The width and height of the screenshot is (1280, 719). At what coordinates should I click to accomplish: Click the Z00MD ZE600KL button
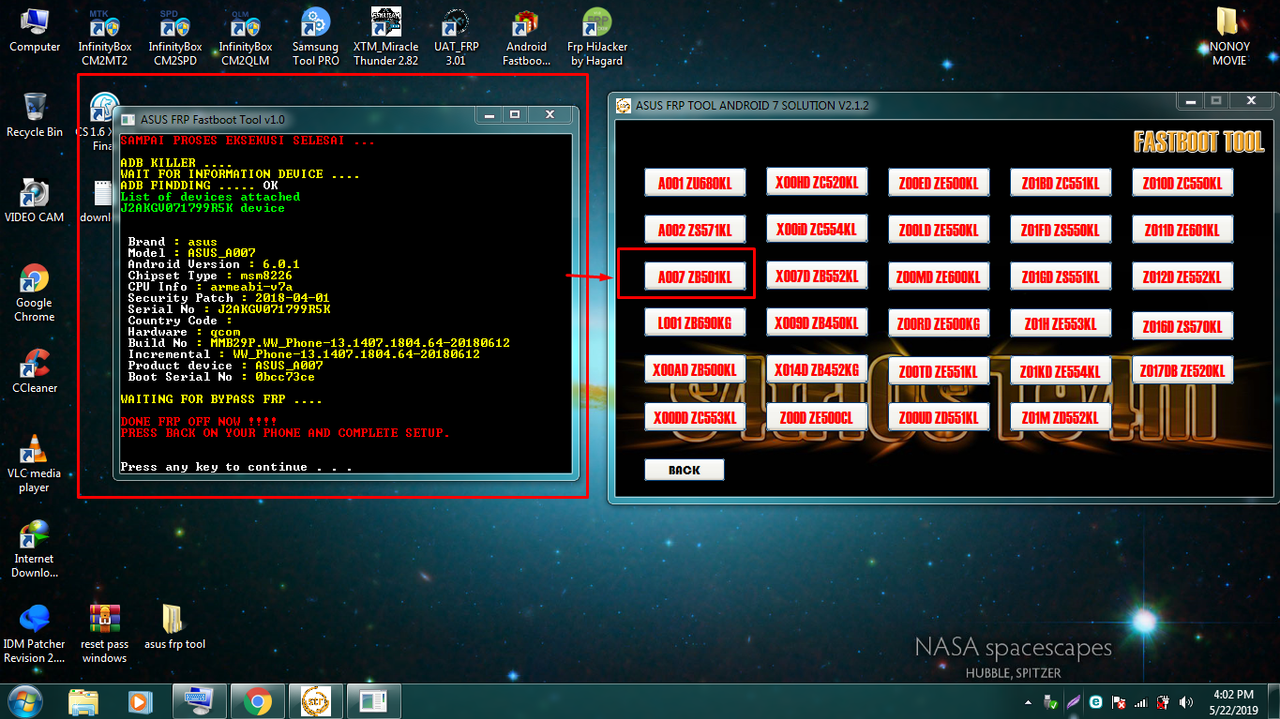click(x=938, y=277)
